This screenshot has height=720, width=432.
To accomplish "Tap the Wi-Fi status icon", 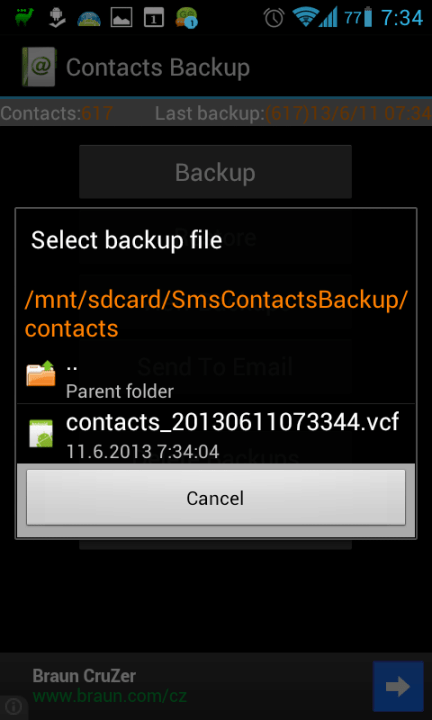I will pos(304,17).
